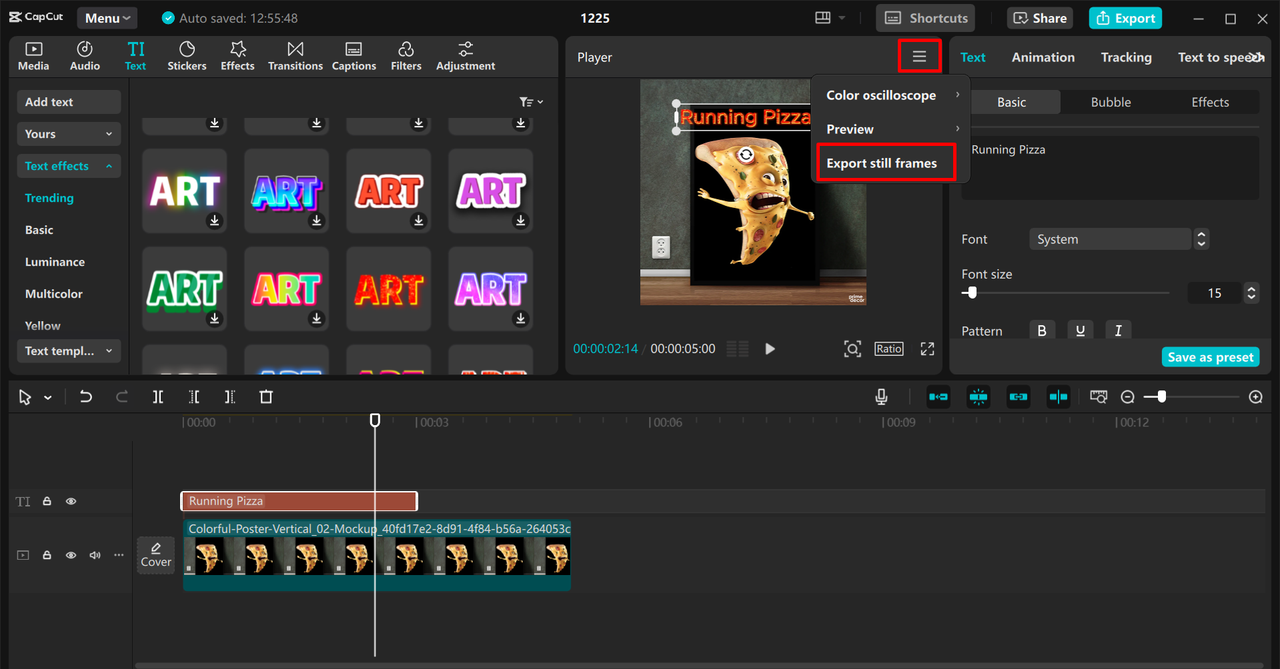The height and width of the screenshot is (669, 1280).
Task: Switch to the Animation tab
Action: click(1043, 57)
